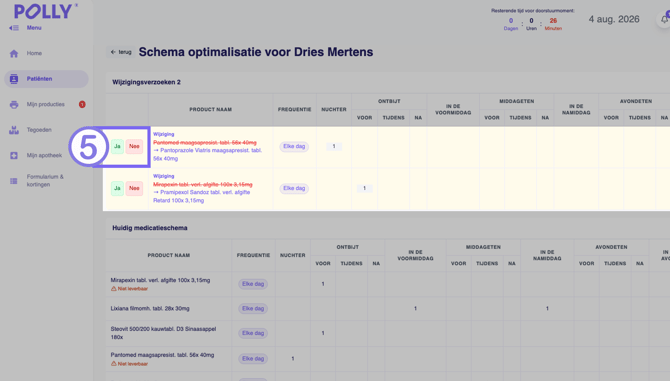Image resolution: width=670 pixels, height=381 pixels.
Task: Accept the Pantomed change with Ja
Action: tap(117, 147)
